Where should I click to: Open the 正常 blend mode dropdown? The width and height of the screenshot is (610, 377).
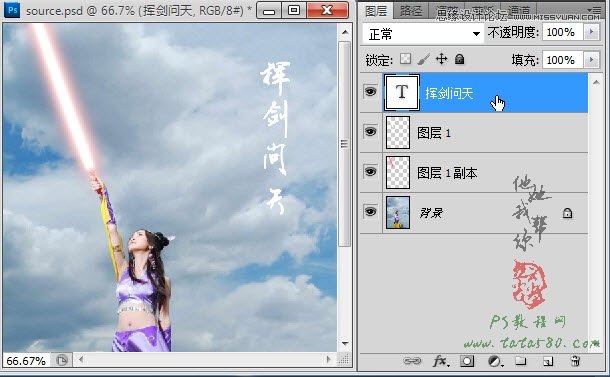tap(423, 34)
